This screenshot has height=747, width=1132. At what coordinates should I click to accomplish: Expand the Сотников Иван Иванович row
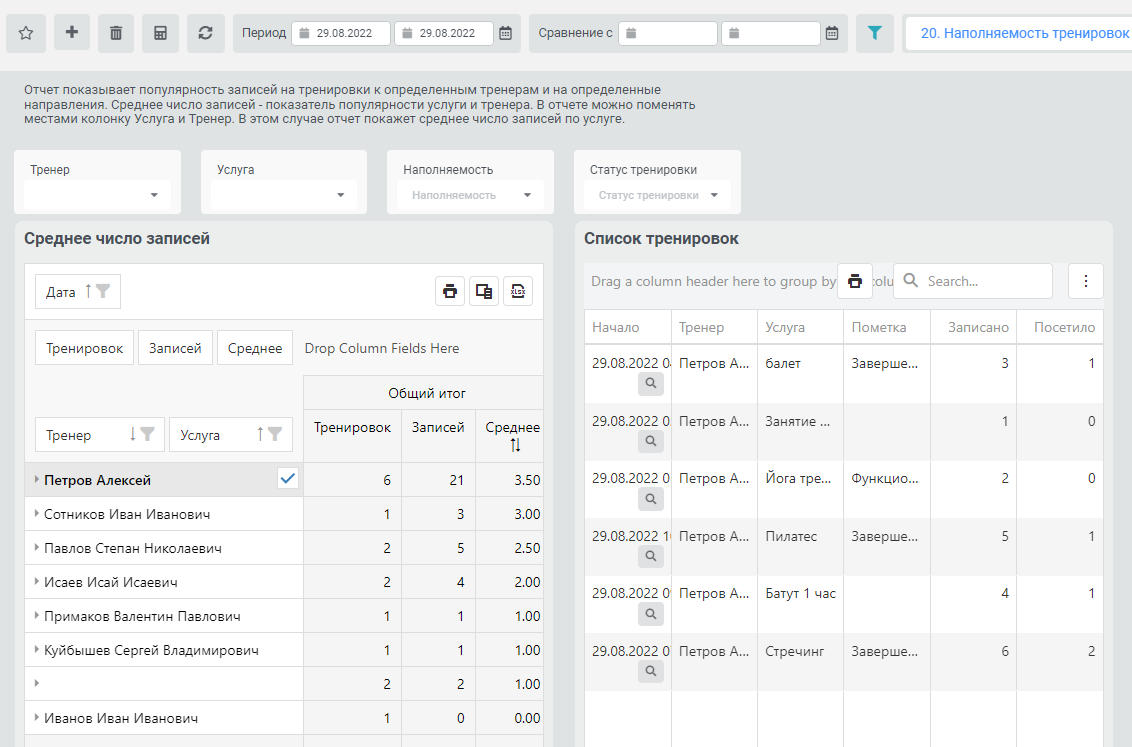pyautogui.click(x=37, y=514)
